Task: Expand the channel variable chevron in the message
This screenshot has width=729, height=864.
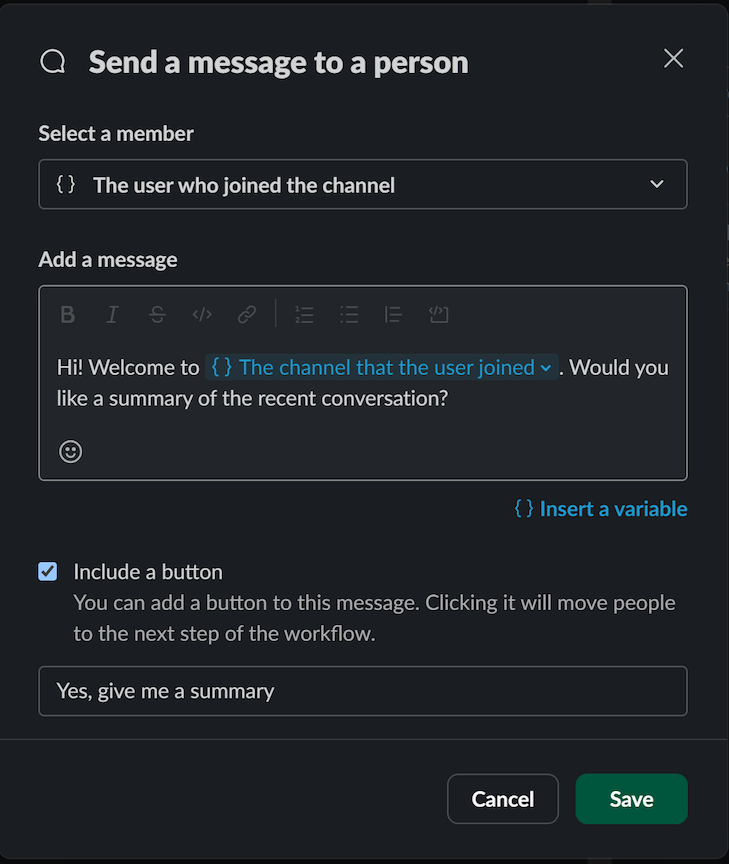Action: click(x=544, y=367)
